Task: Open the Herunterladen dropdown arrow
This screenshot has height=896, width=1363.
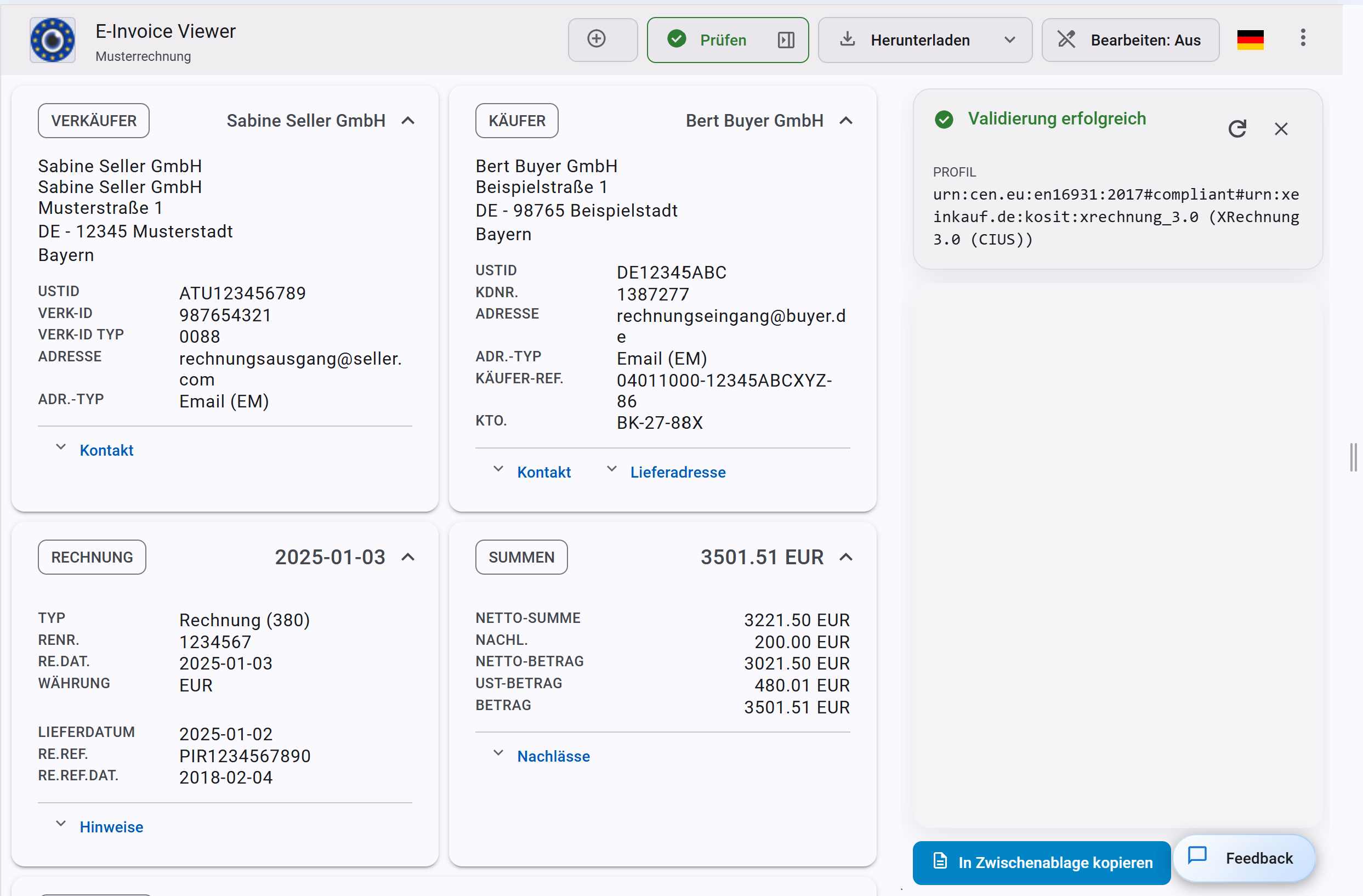Action: [1010, 40]
